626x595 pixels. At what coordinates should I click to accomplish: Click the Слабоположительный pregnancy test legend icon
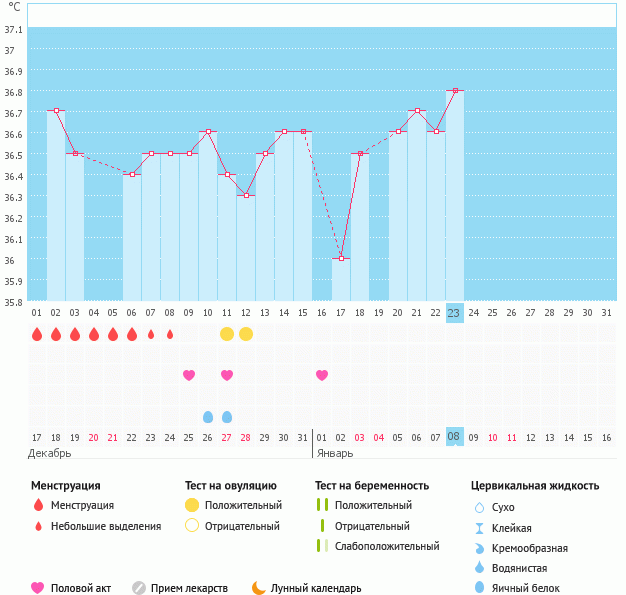tap(322, 546)
